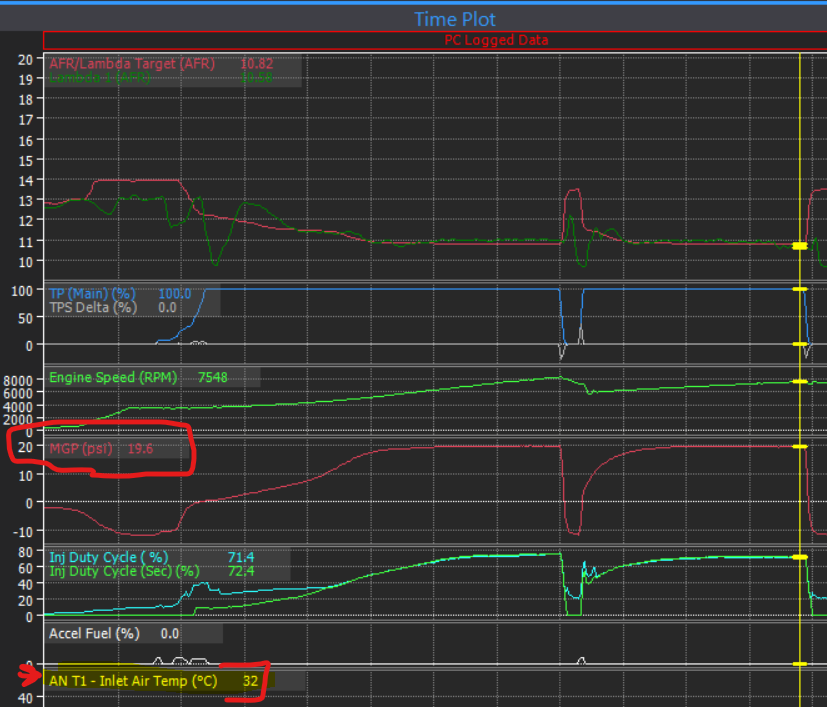
Task: Click the engine speed value 7548
Action: click(213, 378)
